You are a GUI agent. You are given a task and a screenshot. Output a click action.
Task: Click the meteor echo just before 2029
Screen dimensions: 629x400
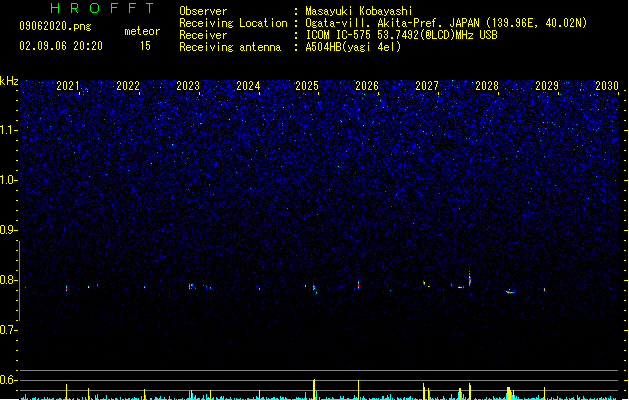click(x=544, y=289)
